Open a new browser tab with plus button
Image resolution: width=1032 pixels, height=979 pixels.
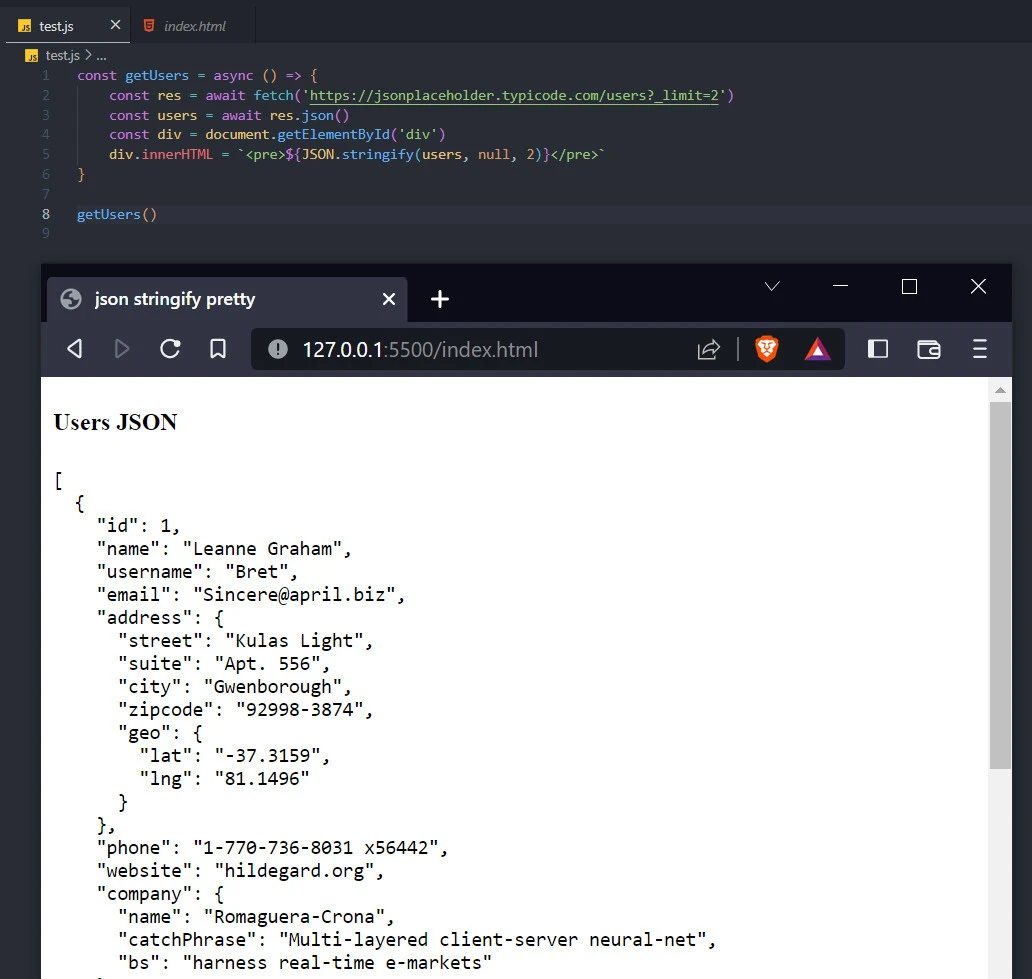(x=440, y=297)
